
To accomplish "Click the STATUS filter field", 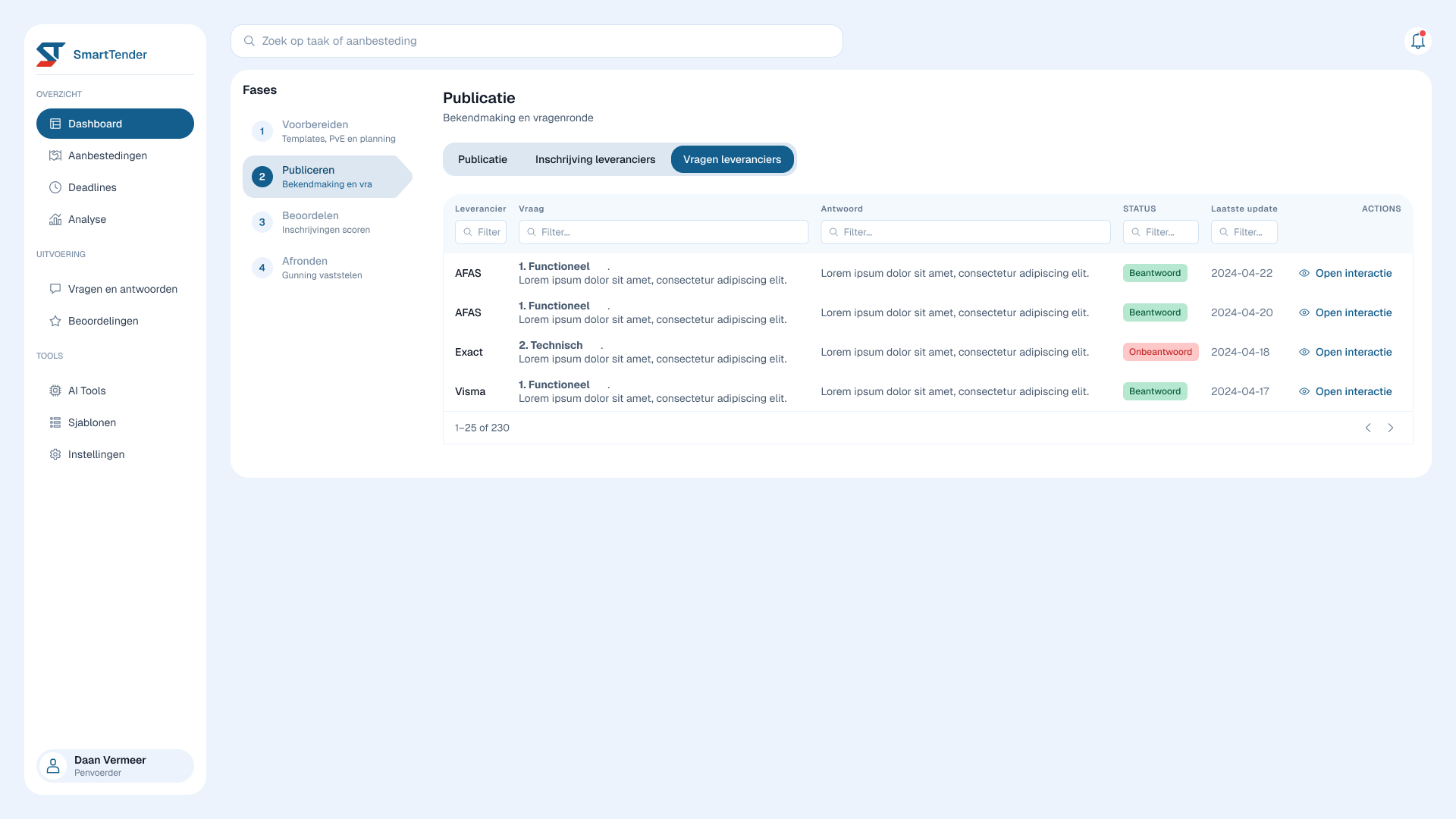I will [x=1161, y=232].
